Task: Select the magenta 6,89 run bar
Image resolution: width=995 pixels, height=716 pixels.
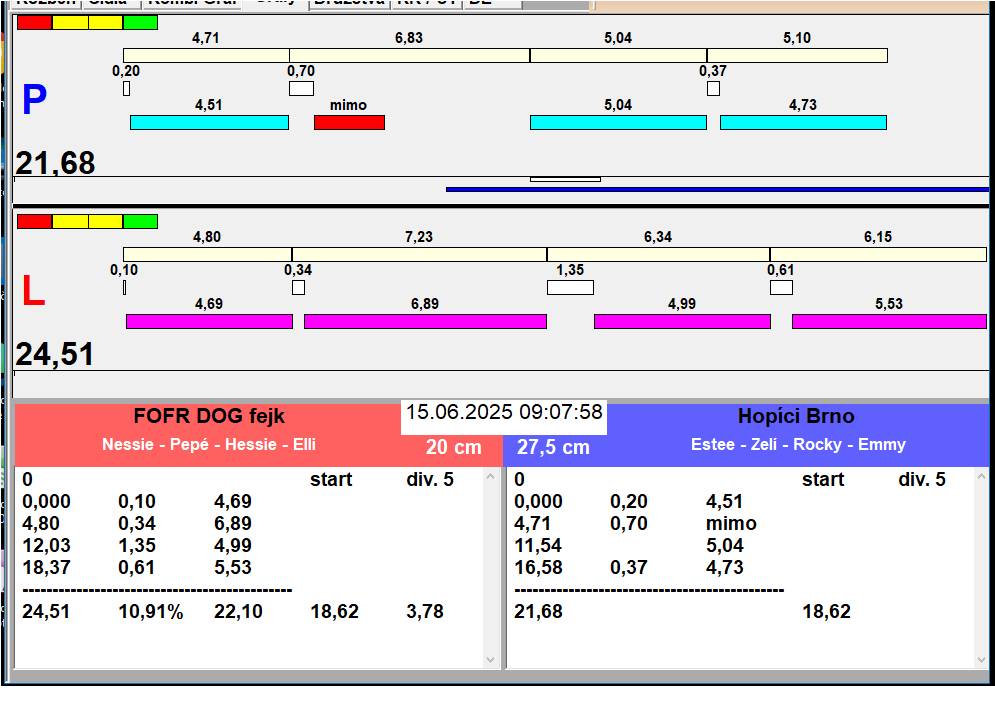Action: coord(425,321)
